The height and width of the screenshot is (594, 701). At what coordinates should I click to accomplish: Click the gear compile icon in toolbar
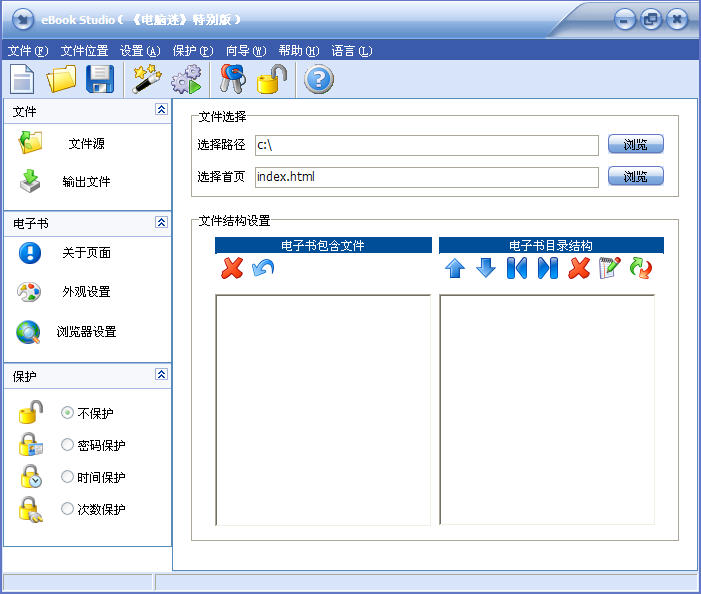coord(186,78)
